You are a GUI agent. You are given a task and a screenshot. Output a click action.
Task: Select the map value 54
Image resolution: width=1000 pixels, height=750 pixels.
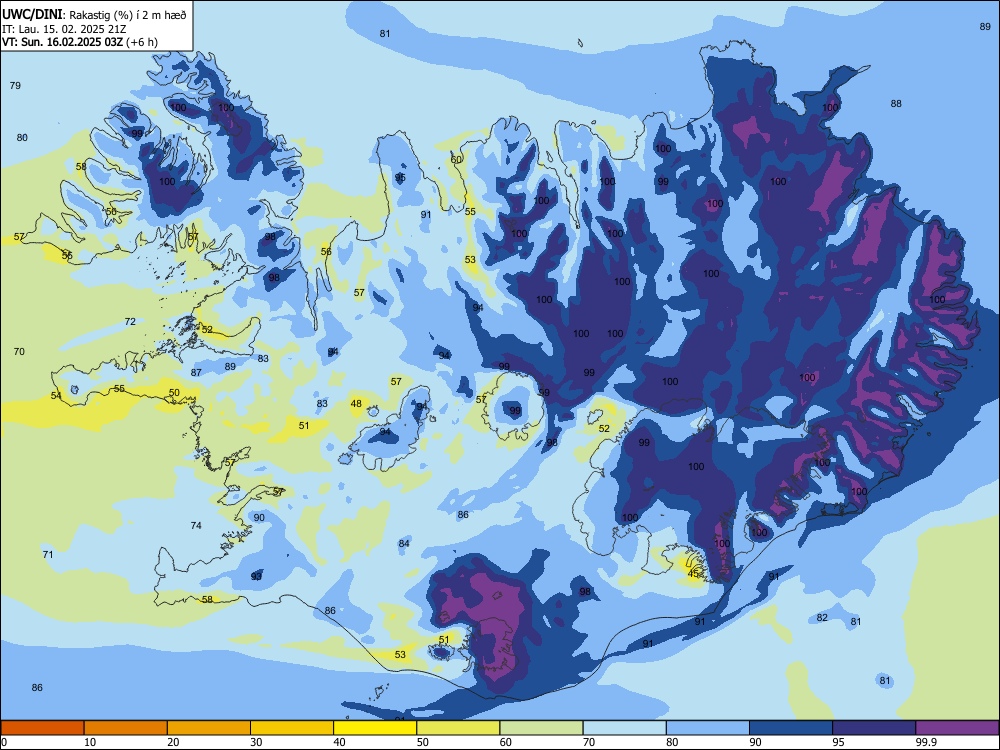(x=56, y=395)
